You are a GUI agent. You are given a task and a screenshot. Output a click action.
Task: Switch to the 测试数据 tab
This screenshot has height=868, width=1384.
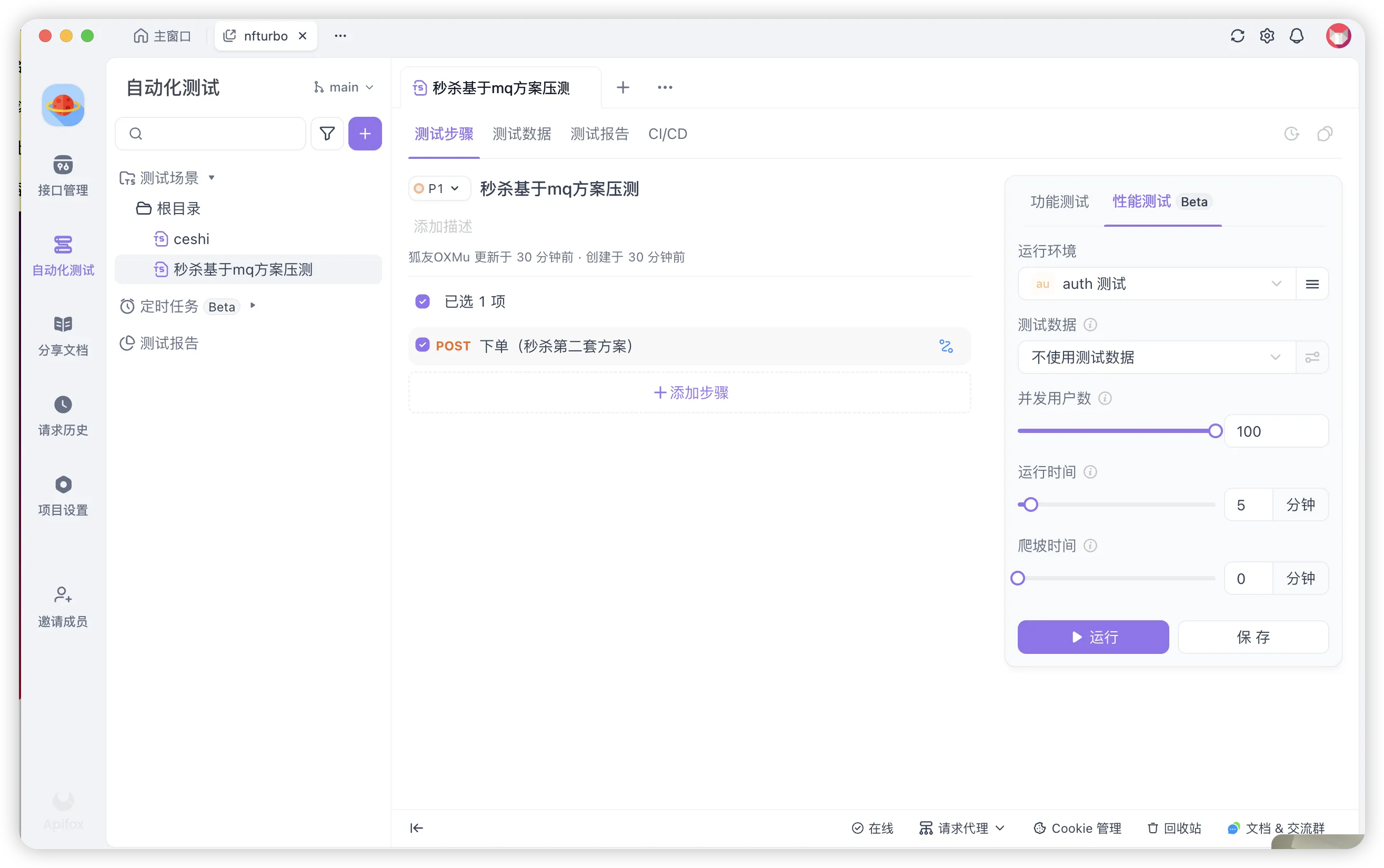coord(521,134)
